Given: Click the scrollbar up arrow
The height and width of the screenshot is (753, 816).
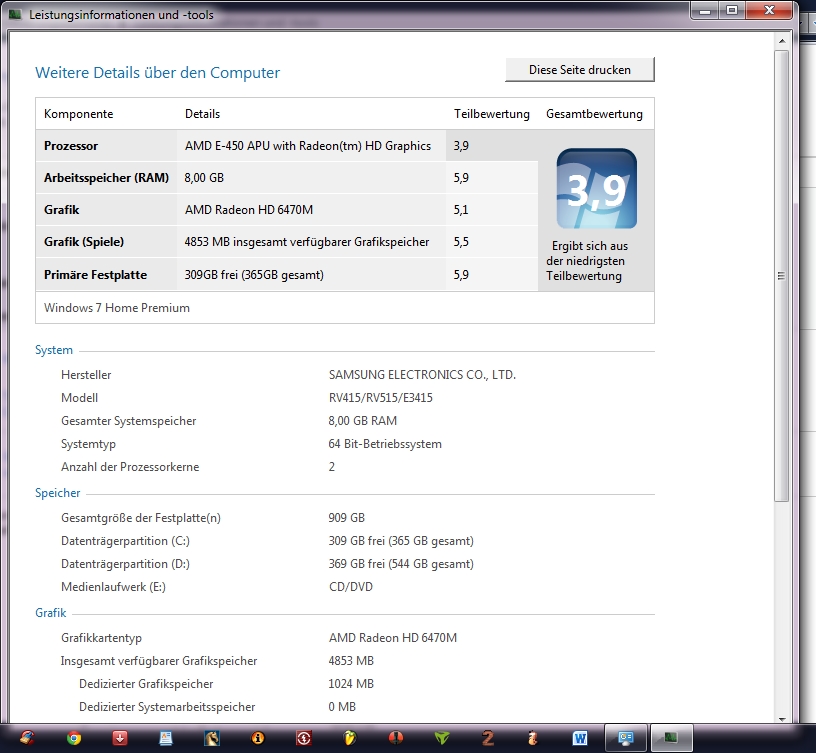Looking at the screenshot, I should click(x=782, y=41).
